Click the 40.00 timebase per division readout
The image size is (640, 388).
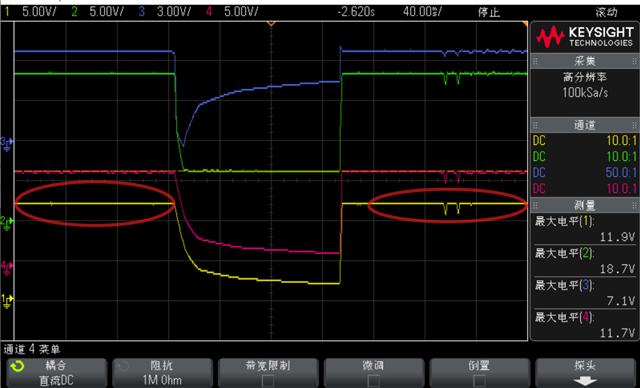(x=422, y=11)
